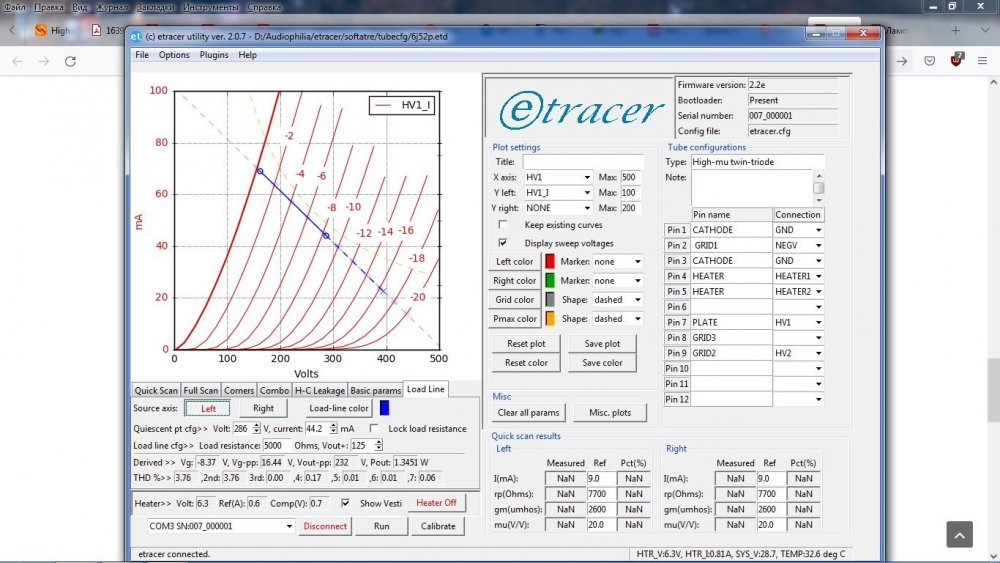Toggle Lock load resistance checkbox
Image resolution: width=1000 pixels, height=563 pixels.
(x=374, y=429)
